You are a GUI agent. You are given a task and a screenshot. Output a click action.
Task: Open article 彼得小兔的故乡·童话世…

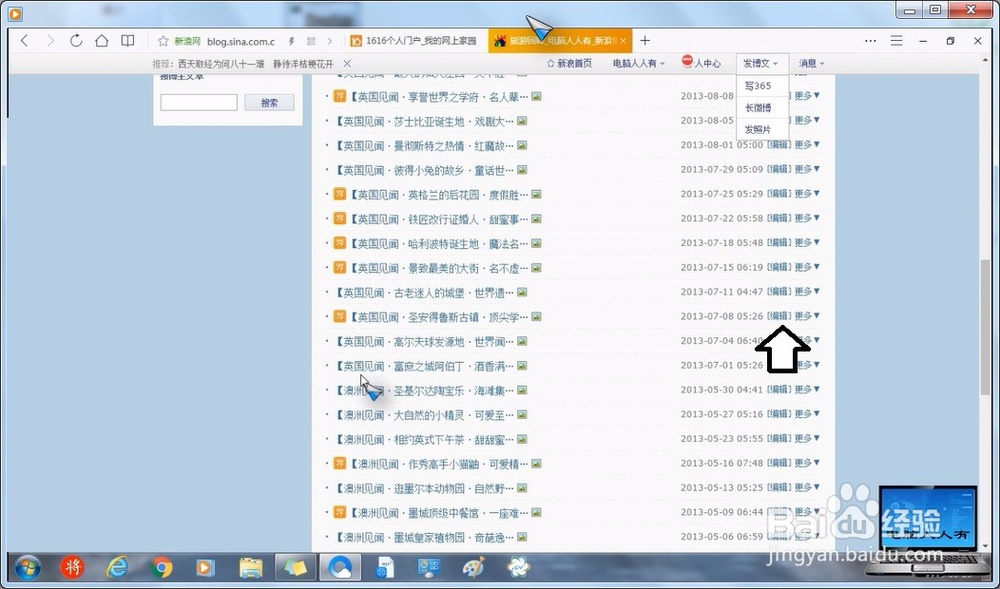[x=424, y=170]
